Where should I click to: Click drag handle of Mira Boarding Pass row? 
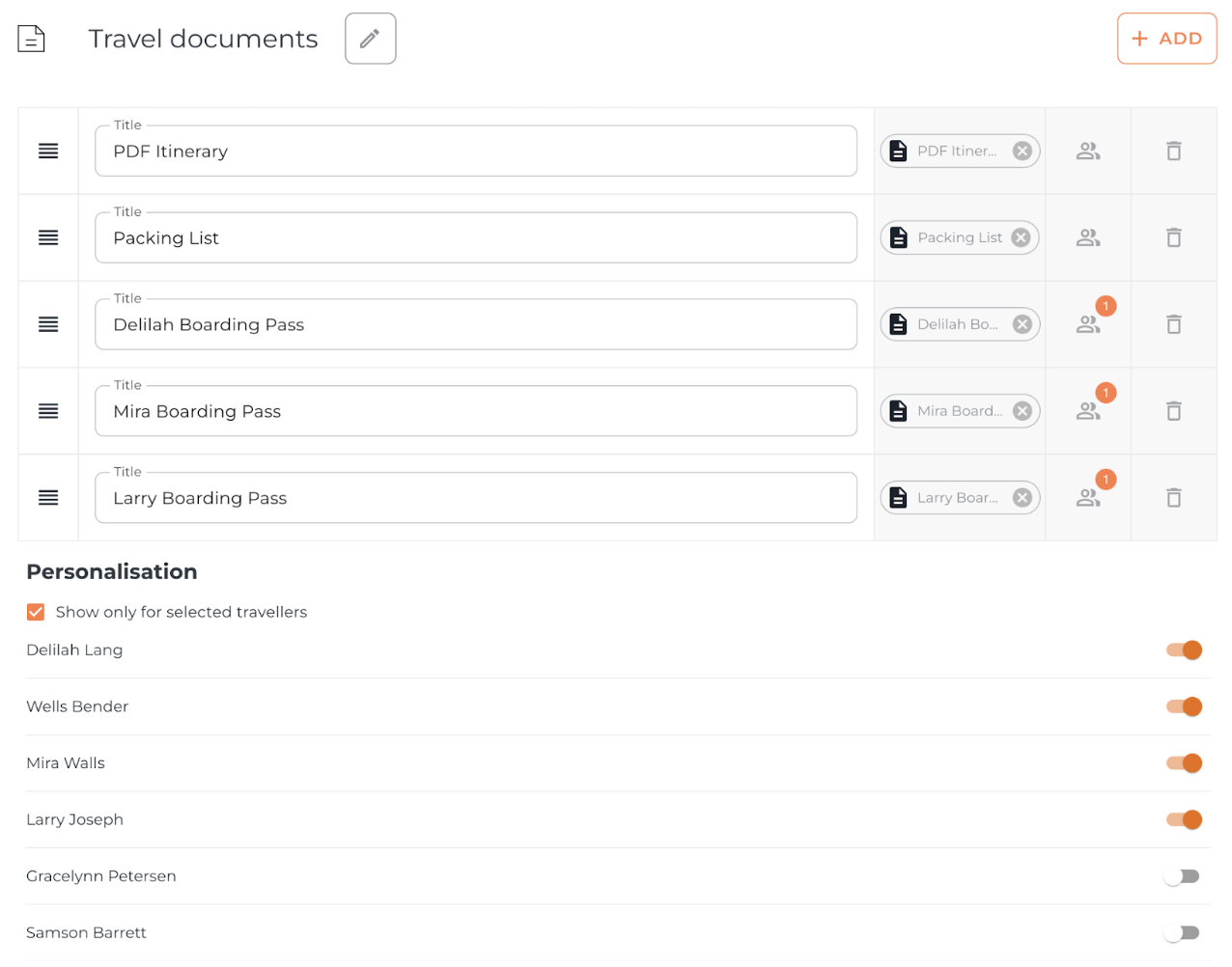pyautogui.click(x=48, y=411)
